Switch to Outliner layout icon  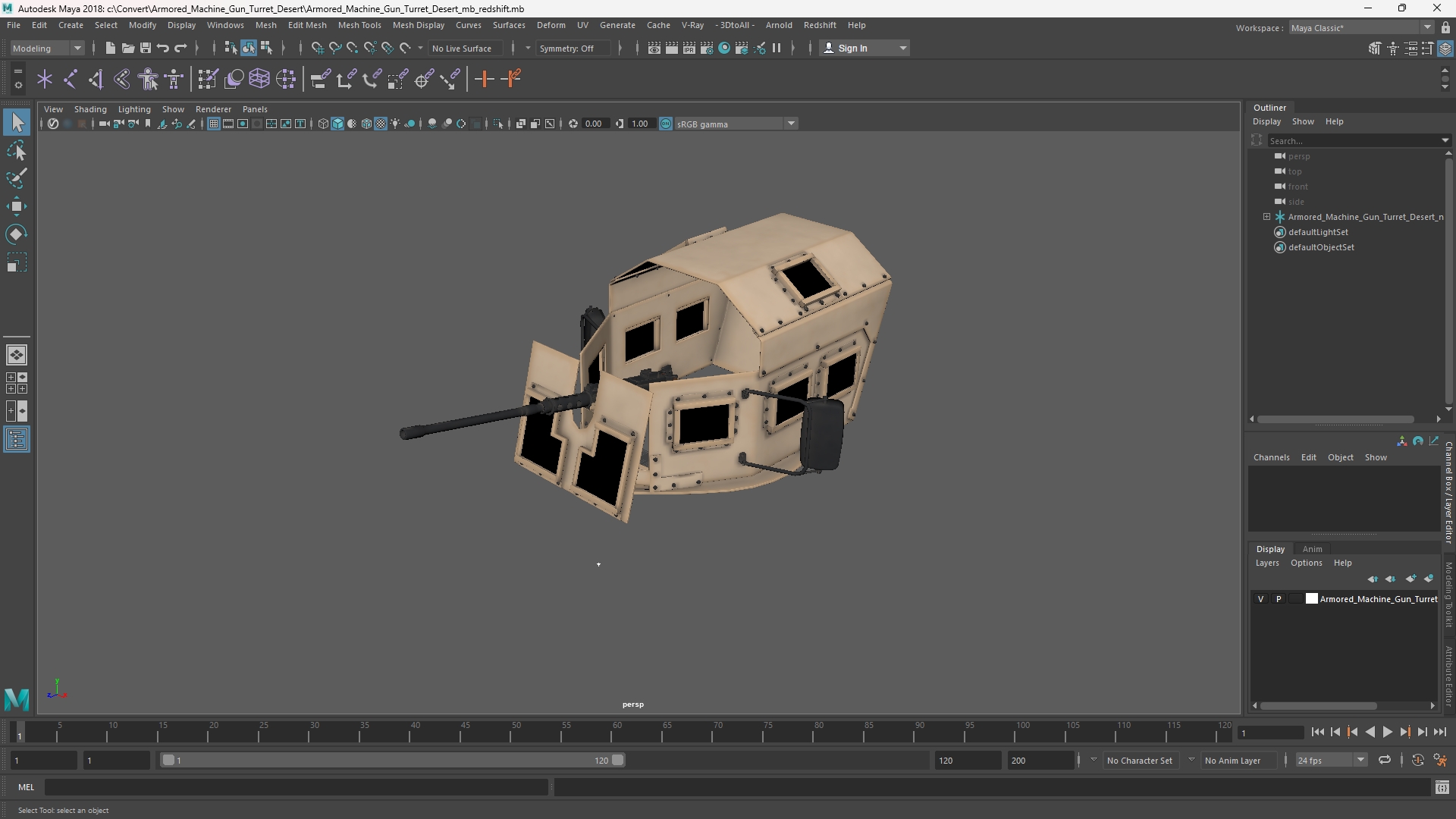coord(17,440)
